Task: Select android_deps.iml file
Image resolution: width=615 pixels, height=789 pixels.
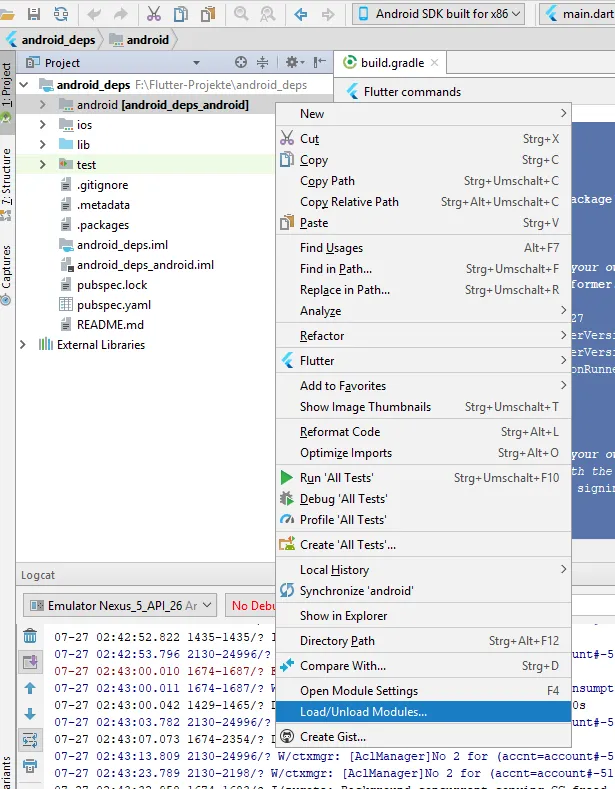Action: 122,245
